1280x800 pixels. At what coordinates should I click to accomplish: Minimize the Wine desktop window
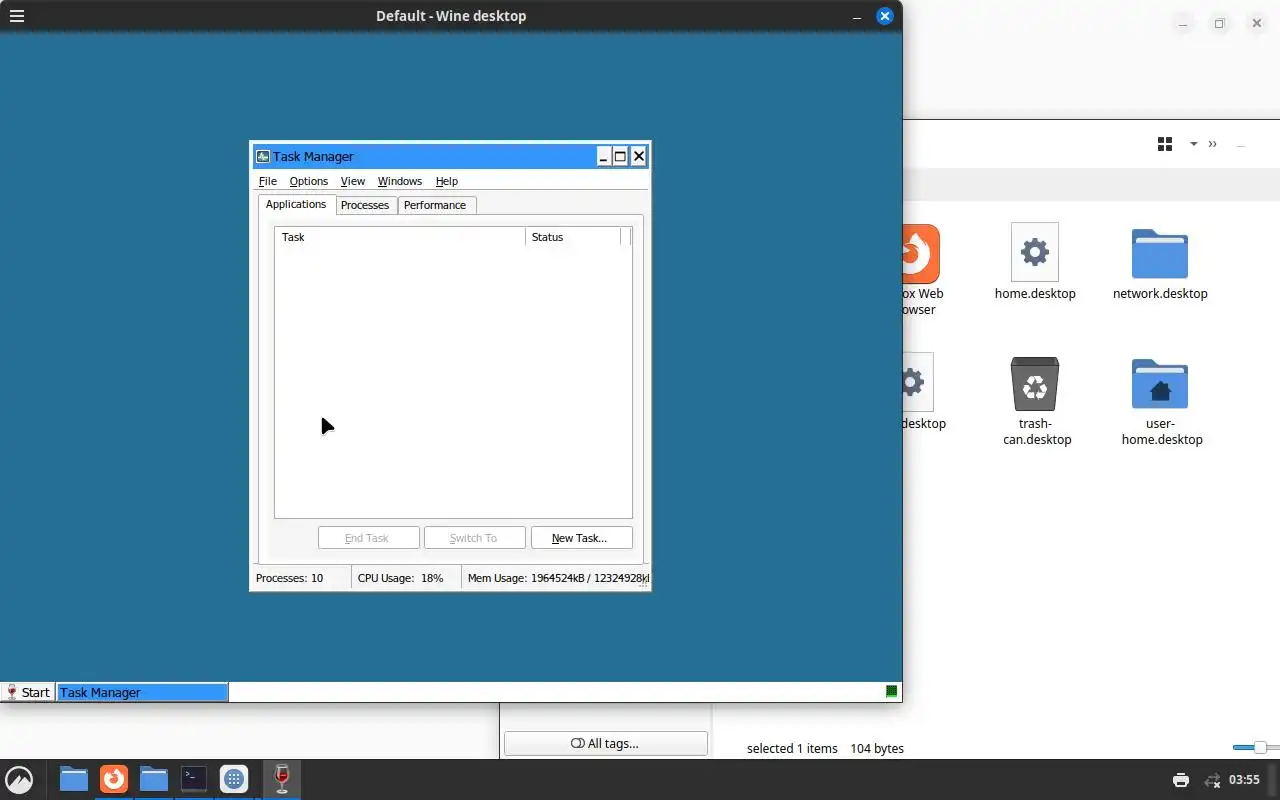point(857,16)
